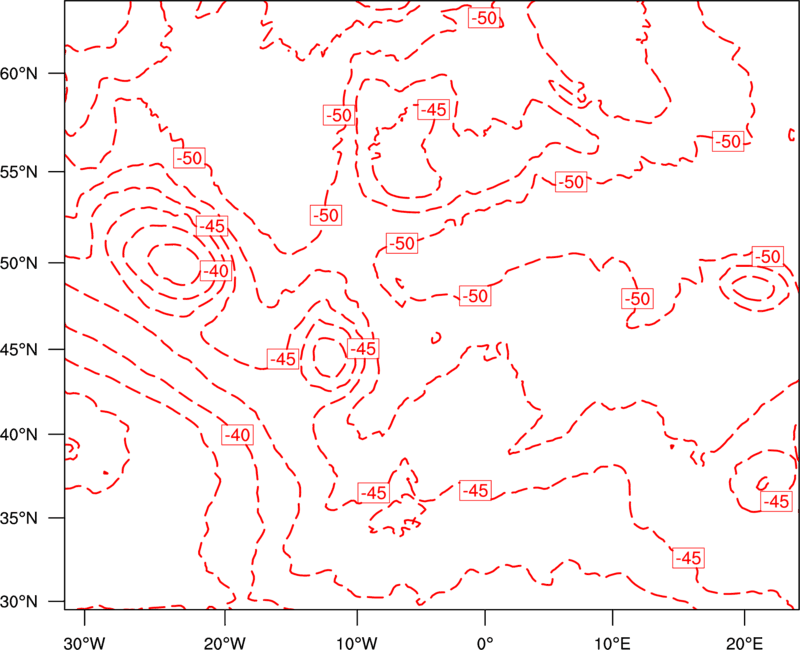Click the topmost -50 contour label above 0°
The image size is (800, 650).
click(x=484, y=18)
